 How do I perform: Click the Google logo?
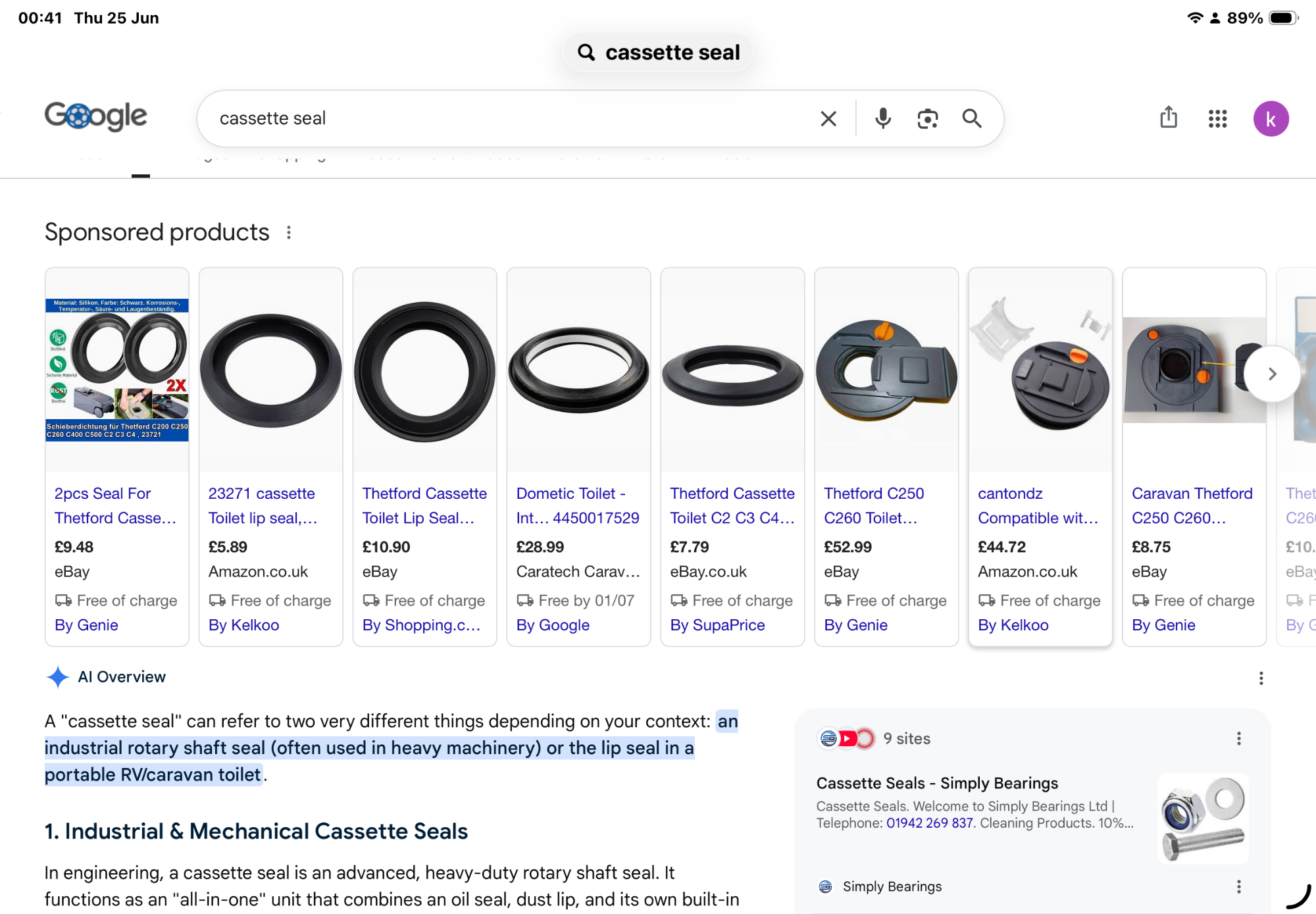(x=96, y=117)
